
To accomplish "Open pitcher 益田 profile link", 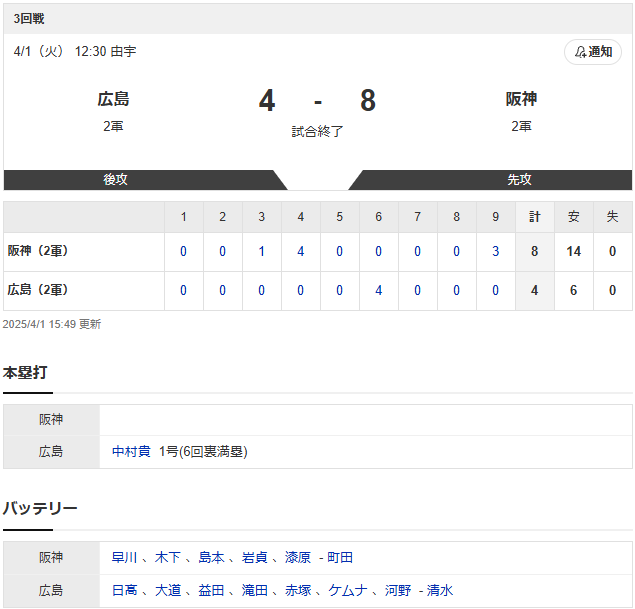I will tap(211, 590).
